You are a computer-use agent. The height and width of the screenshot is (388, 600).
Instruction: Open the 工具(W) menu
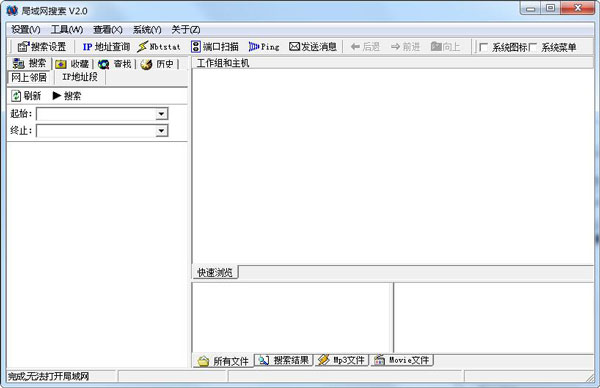click(67, 29)
